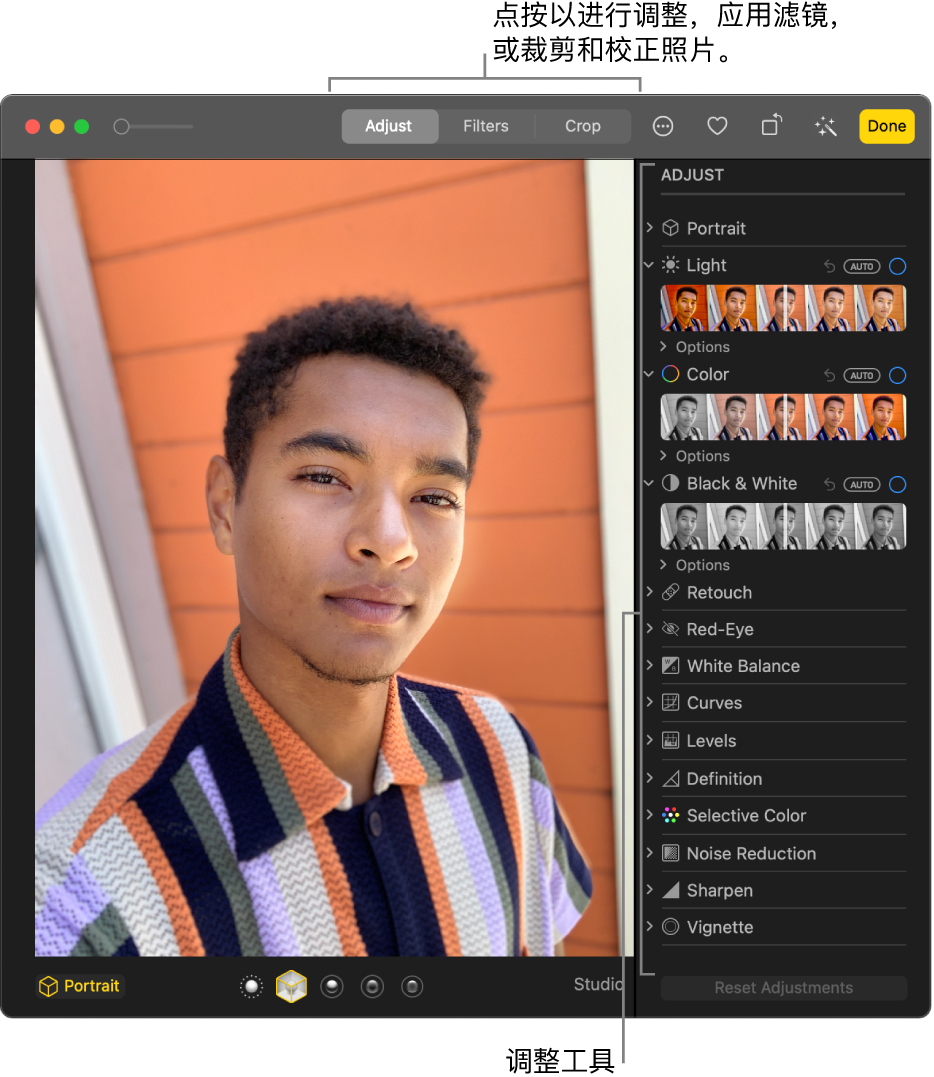Click the Black & White thumbnail strip slider

pos(783,527)
